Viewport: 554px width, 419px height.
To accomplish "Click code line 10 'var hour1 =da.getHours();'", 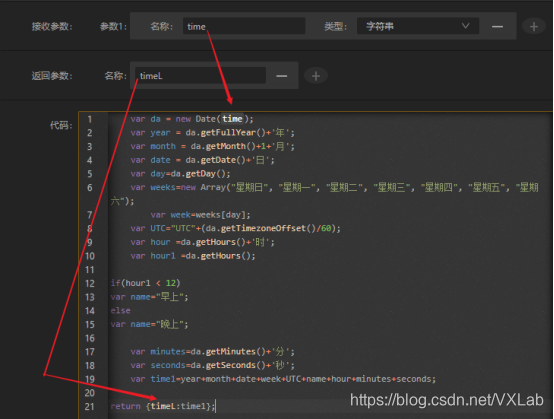I will [193, 256].
